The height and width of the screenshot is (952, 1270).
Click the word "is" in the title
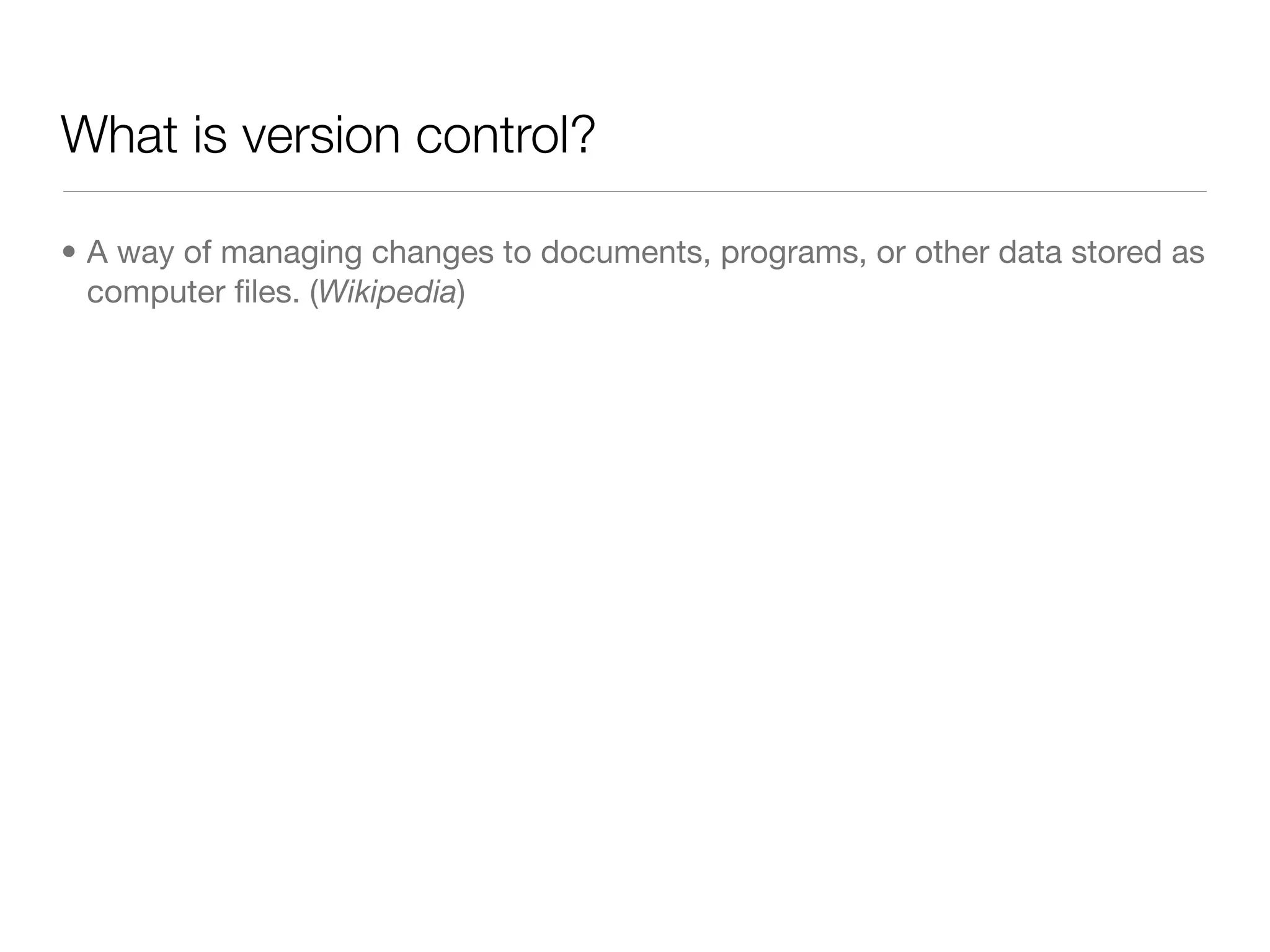(x=210, y=134)
